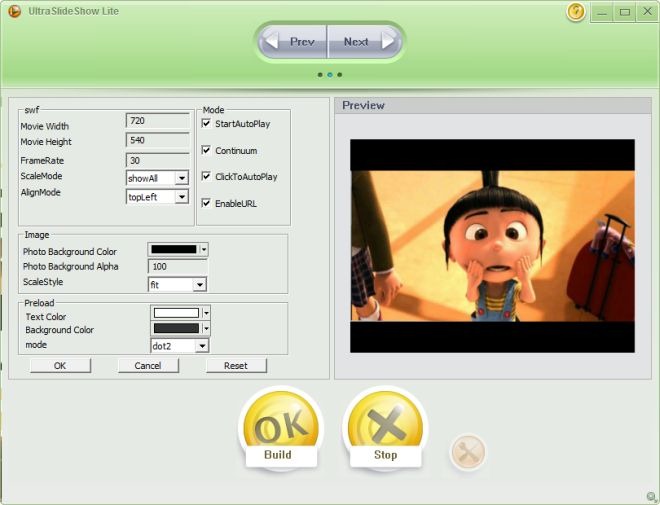Image resolution: width=660 pixels, height=505 pixels.
Task: Click the FrameRate input field
Action: click(x=158, y=160)
